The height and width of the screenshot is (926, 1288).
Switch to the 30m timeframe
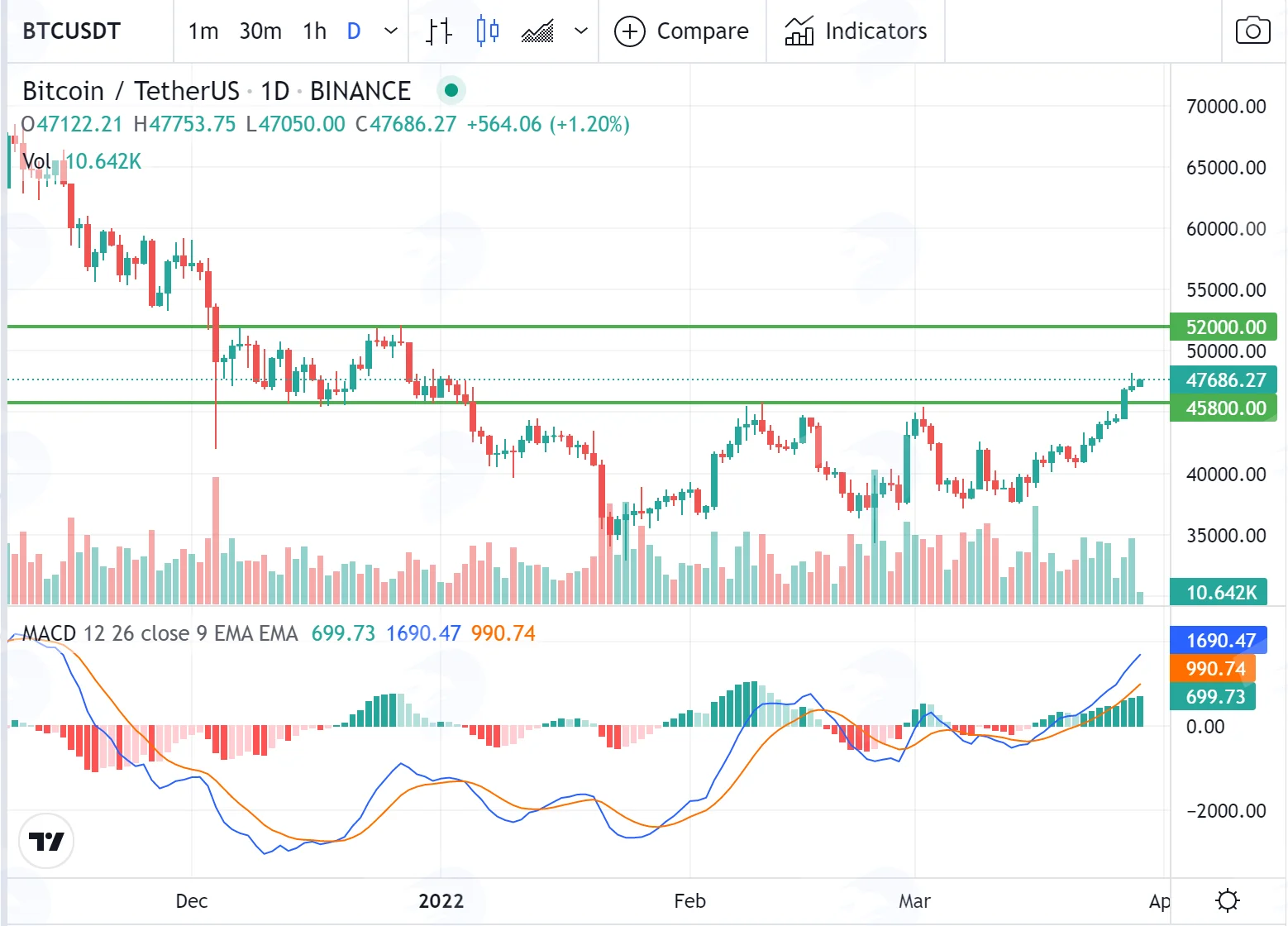260,31
